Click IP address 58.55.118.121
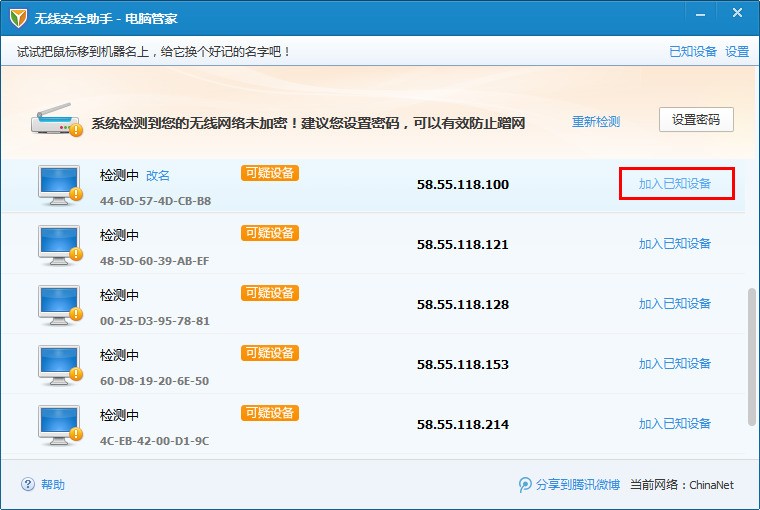 [x=463, y=245]
